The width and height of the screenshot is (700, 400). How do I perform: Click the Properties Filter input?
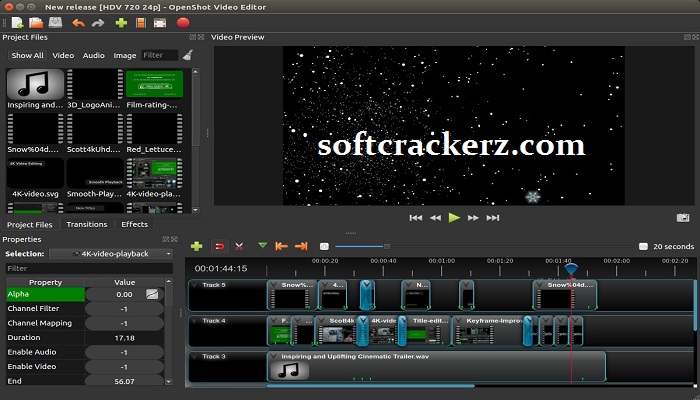(89, 268)
